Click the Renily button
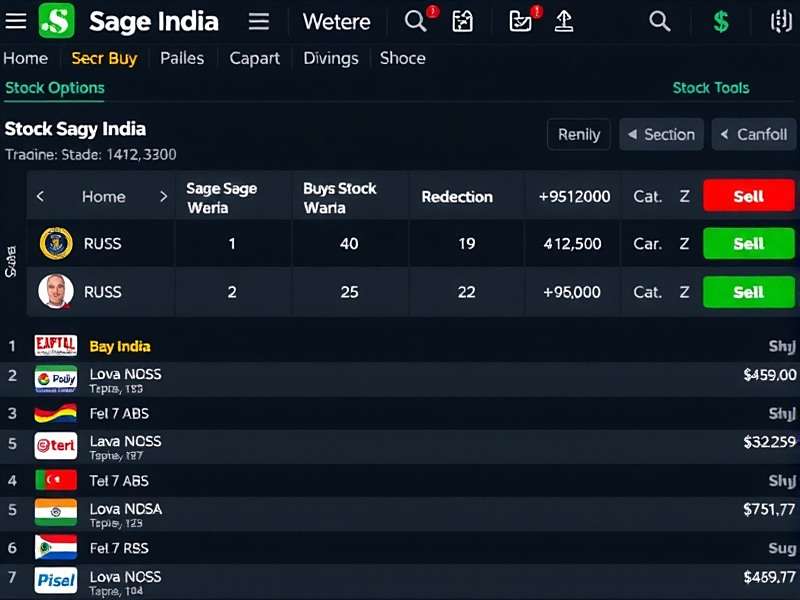 click(578, 134)
